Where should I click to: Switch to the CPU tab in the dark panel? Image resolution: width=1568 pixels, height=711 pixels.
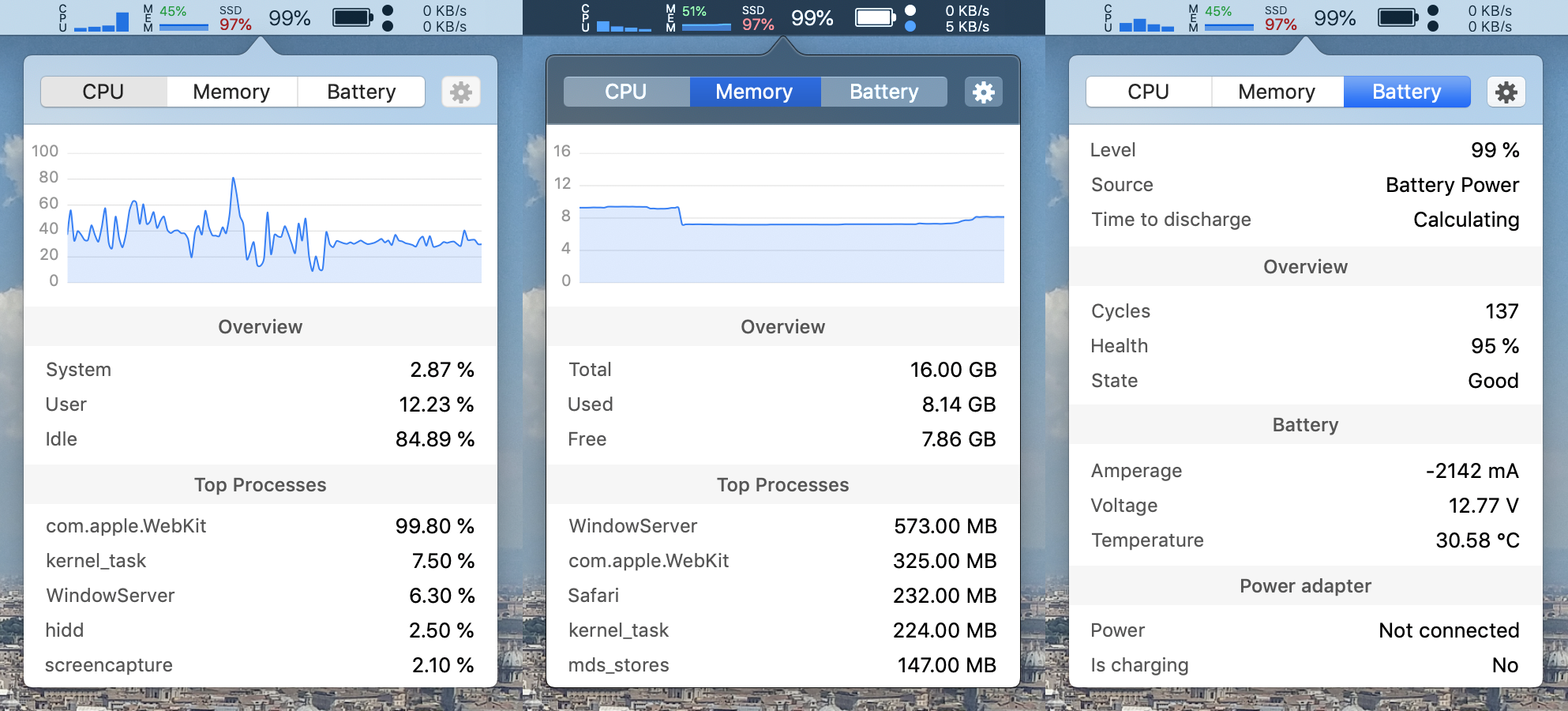[625, 92]
